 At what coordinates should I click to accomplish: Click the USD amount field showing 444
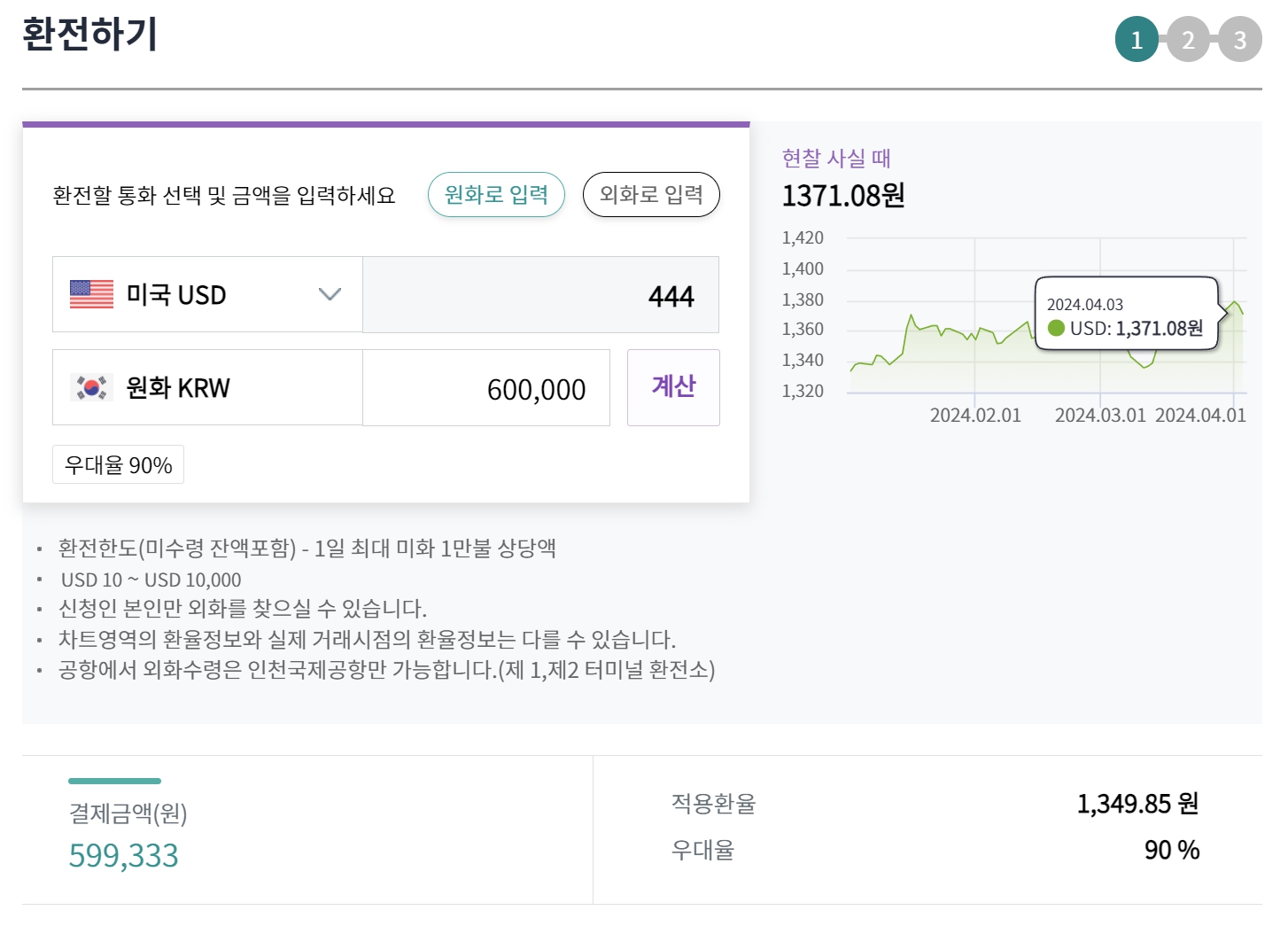(x=540, y=295)
